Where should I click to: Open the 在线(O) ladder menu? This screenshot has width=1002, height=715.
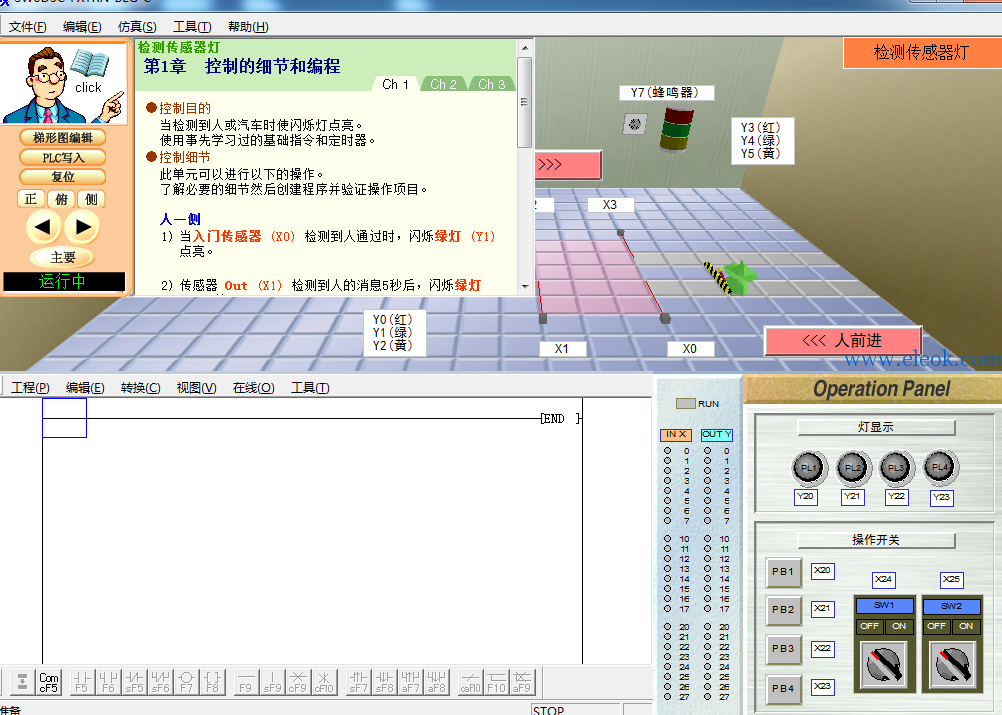point(254,388)
